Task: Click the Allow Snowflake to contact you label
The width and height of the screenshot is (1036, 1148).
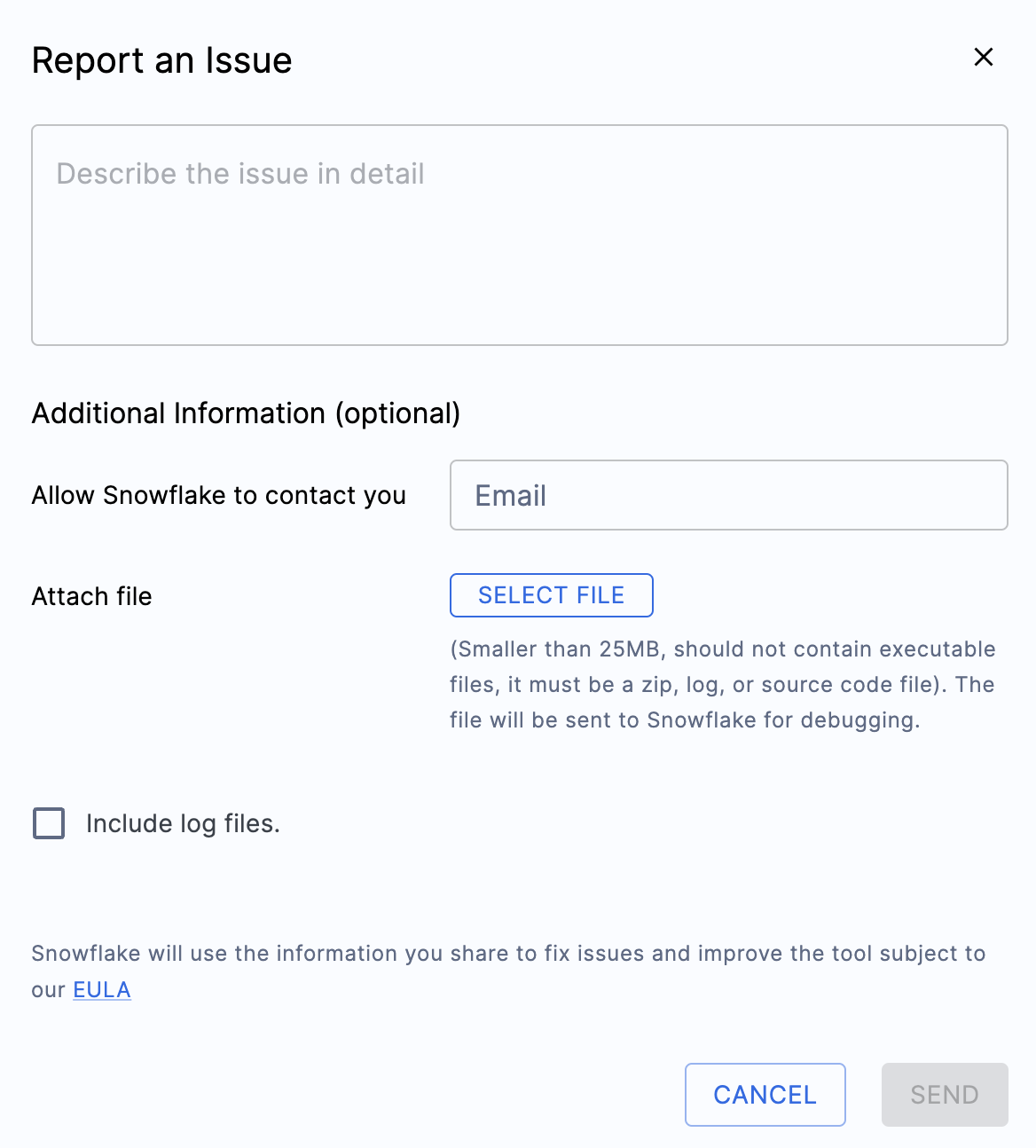Action: (218, 495)
